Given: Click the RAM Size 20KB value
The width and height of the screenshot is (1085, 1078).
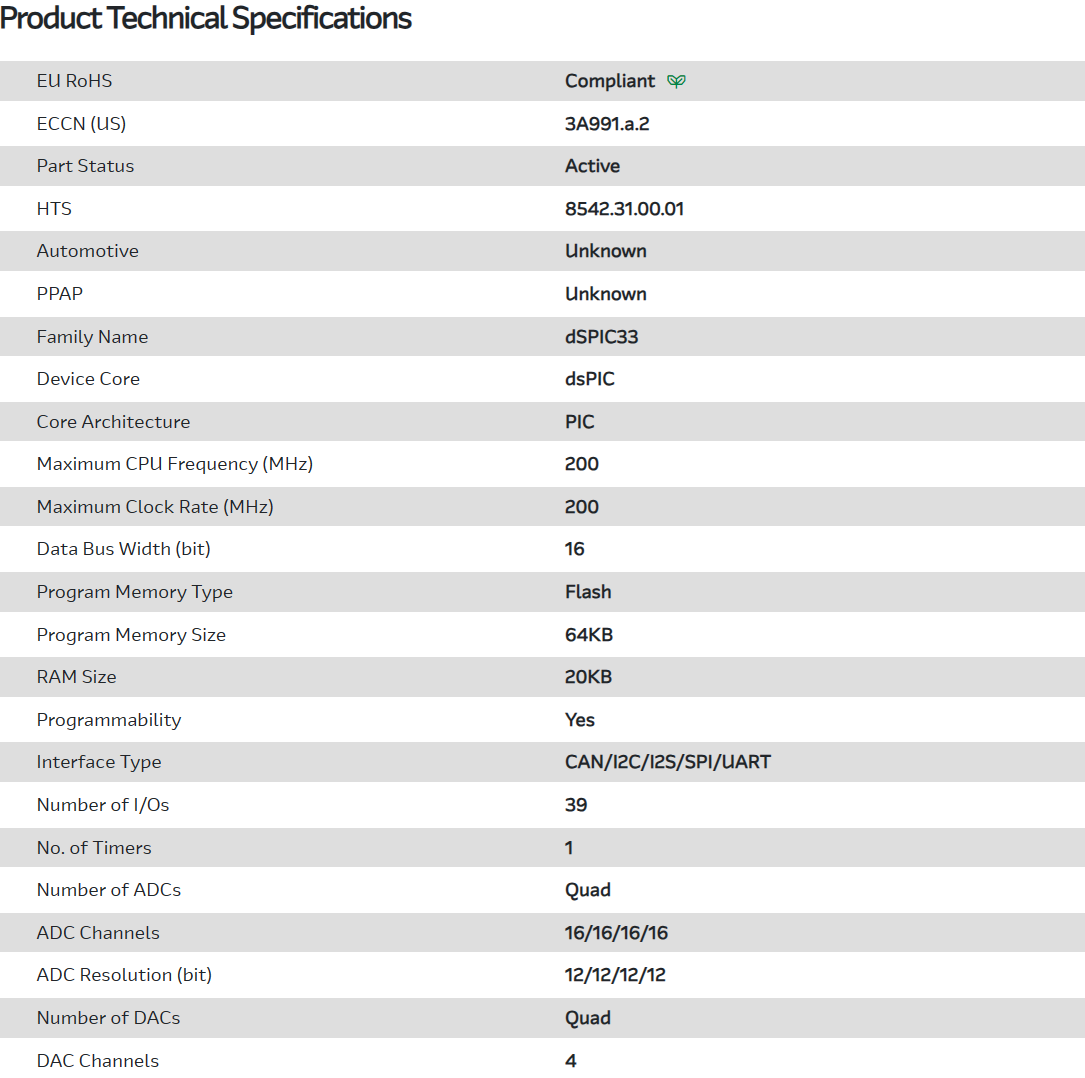Looking at the screenshot, I should pos(588,677).
